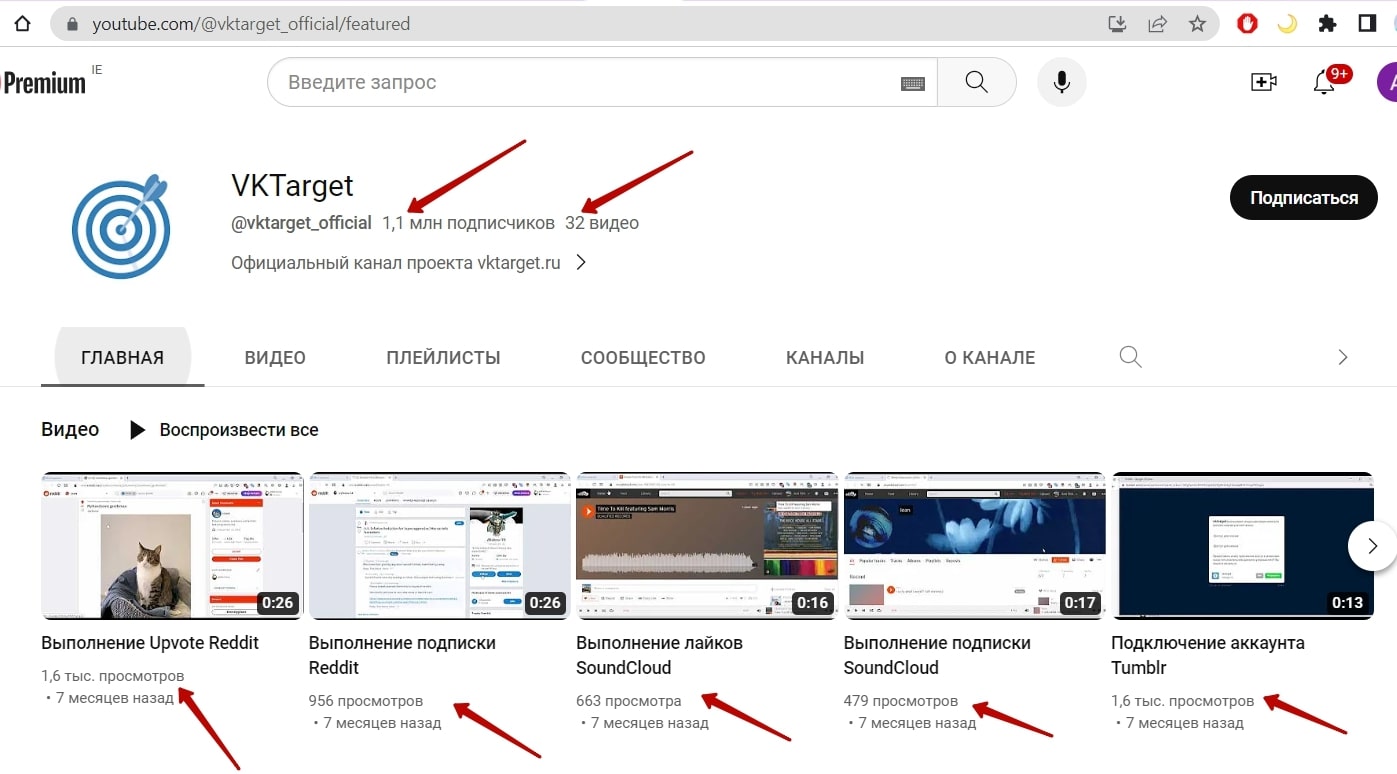Click the 0:13 duration badge
This screenshot has width=1397, height=774.
tap(1348, 603)
